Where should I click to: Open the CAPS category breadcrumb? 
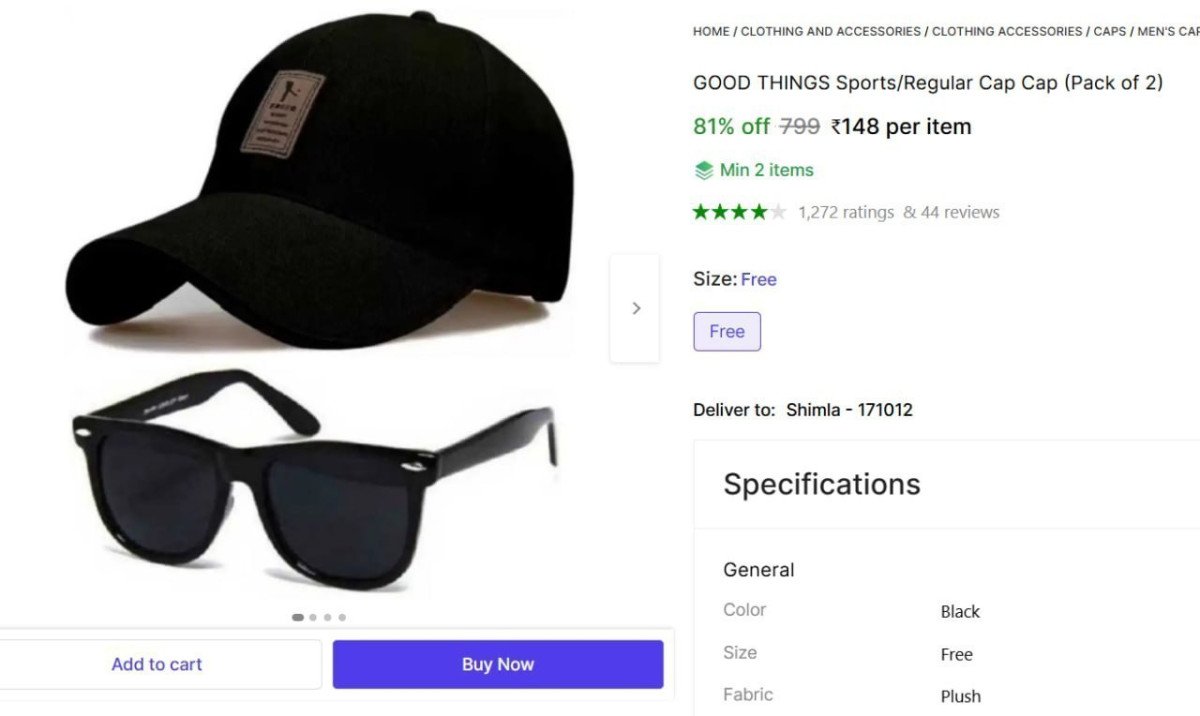click(x=1108, y=31)
